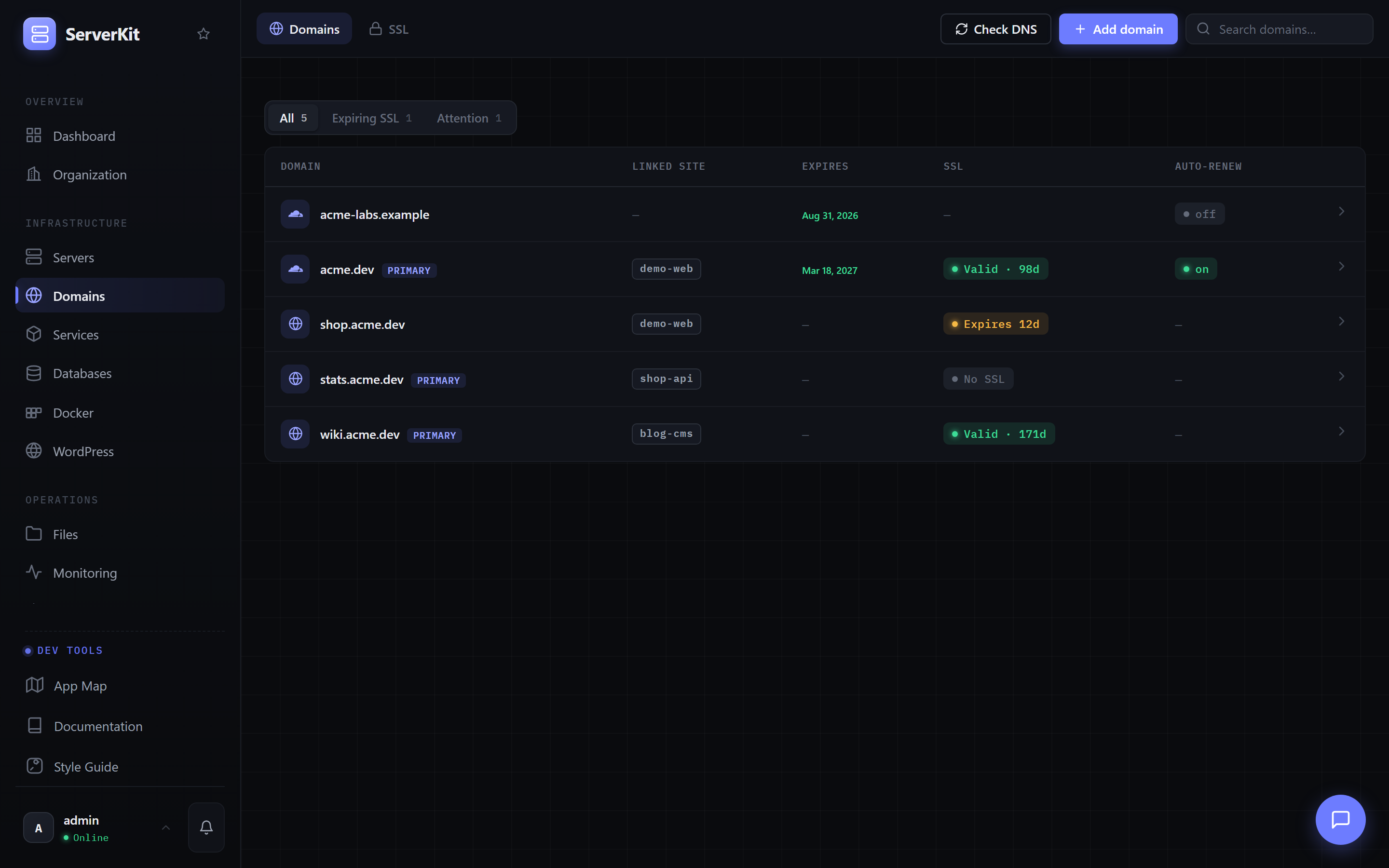Click the Aug 31, 2026 expiry date
The height and width of the screenshot is (868, 1389).
tap(830, 215)
